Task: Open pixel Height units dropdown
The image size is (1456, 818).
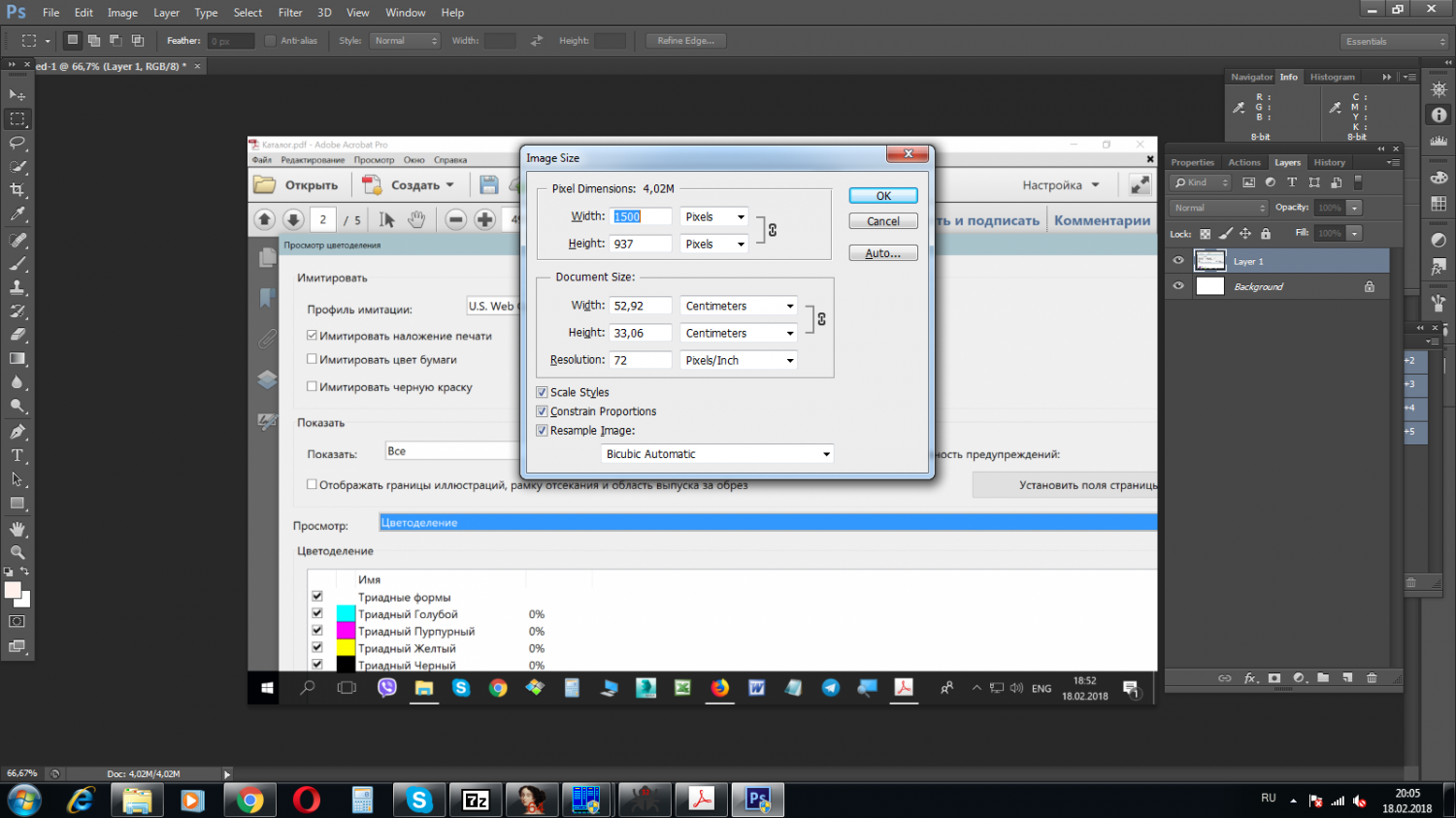Action: (x=714, y=244)
